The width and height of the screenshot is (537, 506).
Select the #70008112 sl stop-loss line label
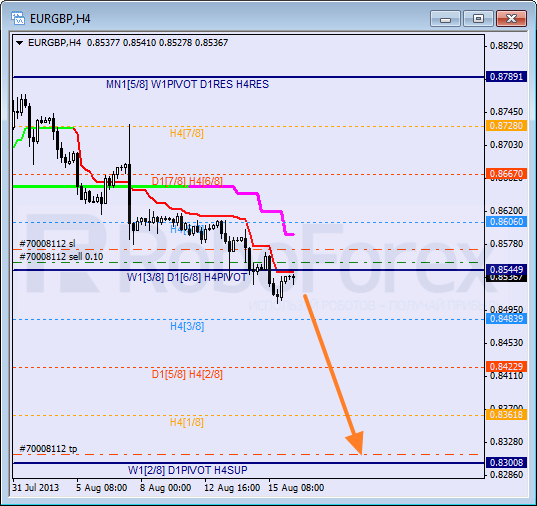tap(47, 244)
